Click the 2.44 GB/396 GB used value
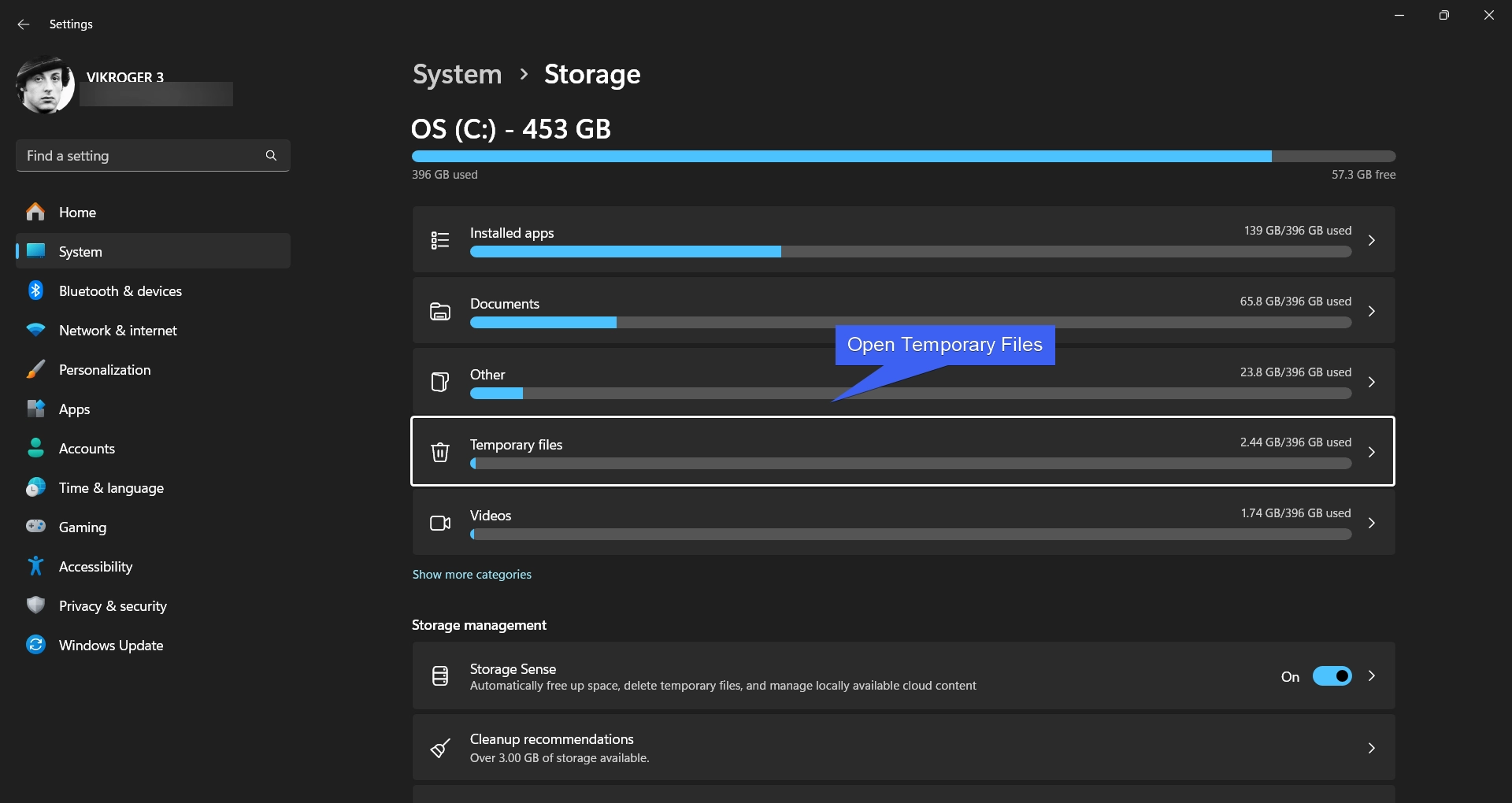The height and width of the screenshot is (803, 1512). 1295,442
